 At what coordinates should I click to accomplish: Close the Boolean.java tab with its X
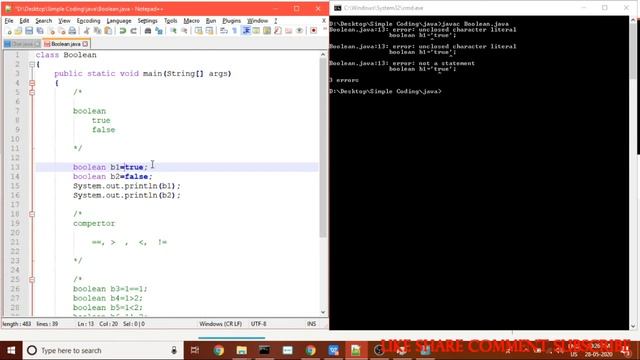point(85,44)
